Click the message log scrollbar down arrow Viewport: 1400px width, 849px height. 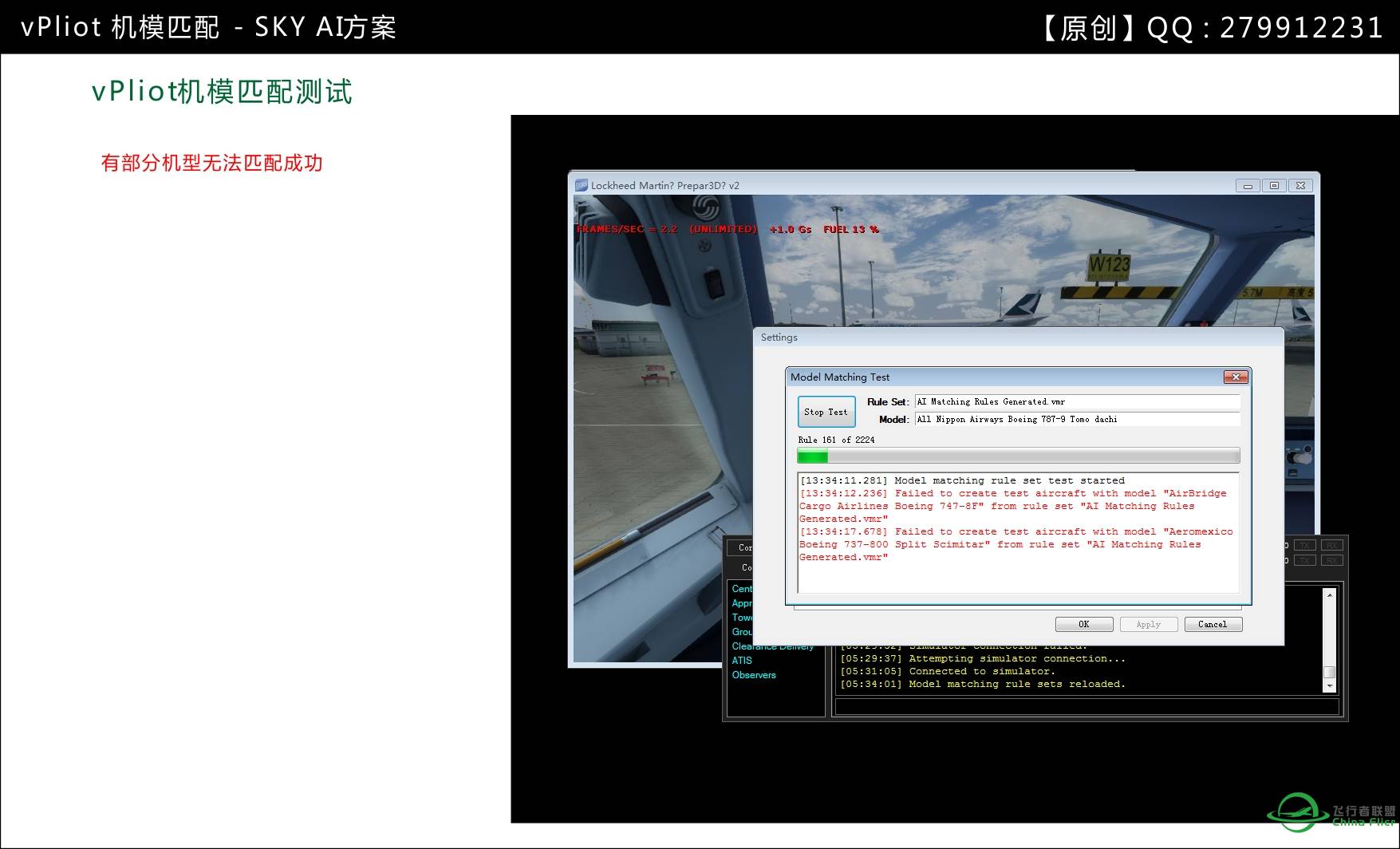coord(1329,686)
